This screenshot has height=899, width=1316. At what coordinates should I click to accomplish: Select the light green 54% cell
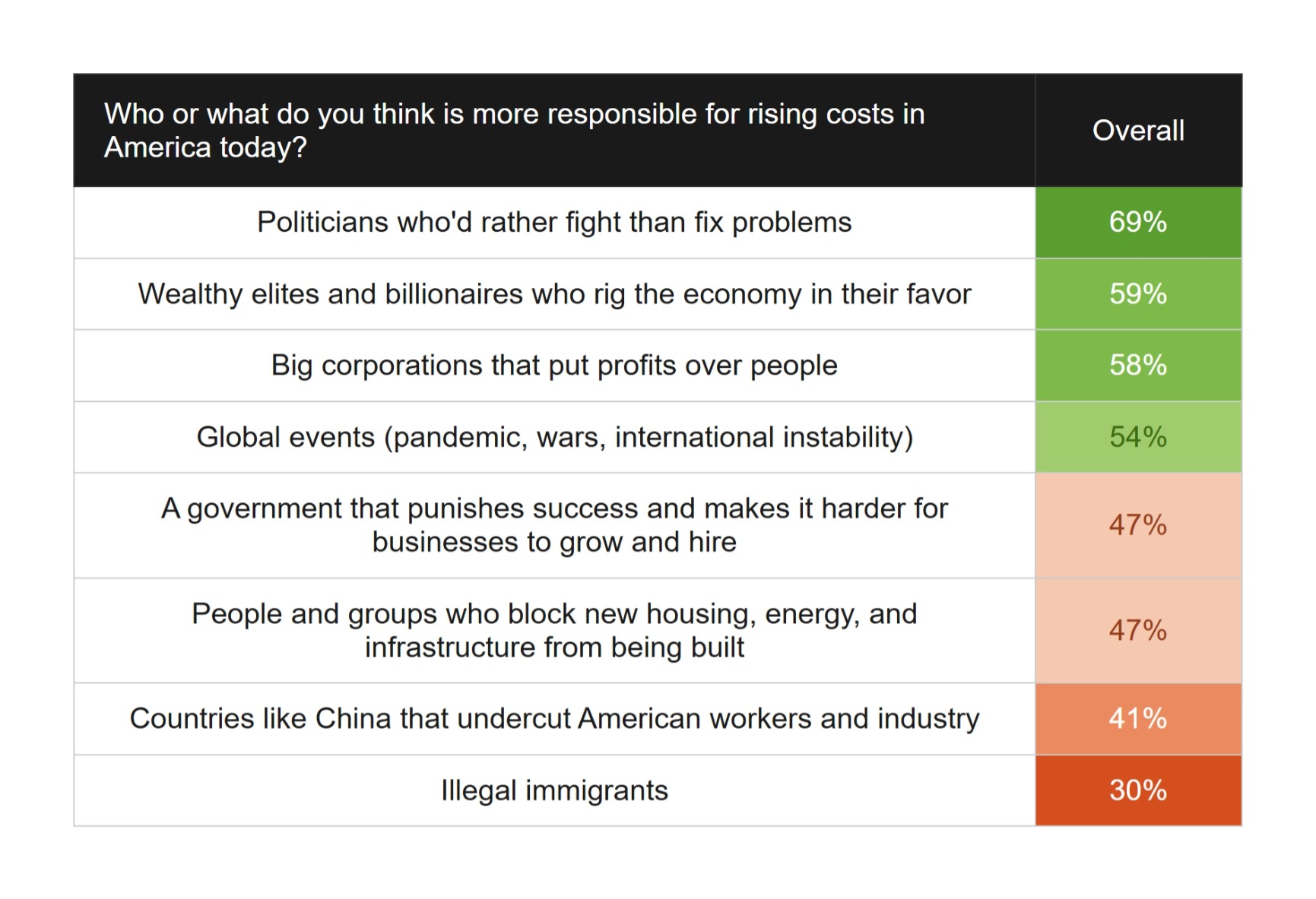click(x=1138, y=437)
